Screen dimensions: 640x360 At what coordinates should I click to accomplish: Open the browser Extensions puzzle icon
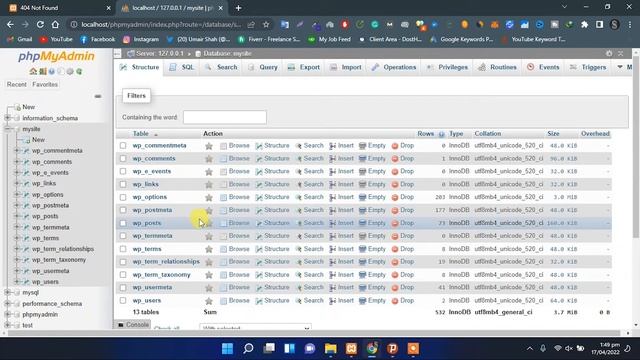tap(584, 24)
